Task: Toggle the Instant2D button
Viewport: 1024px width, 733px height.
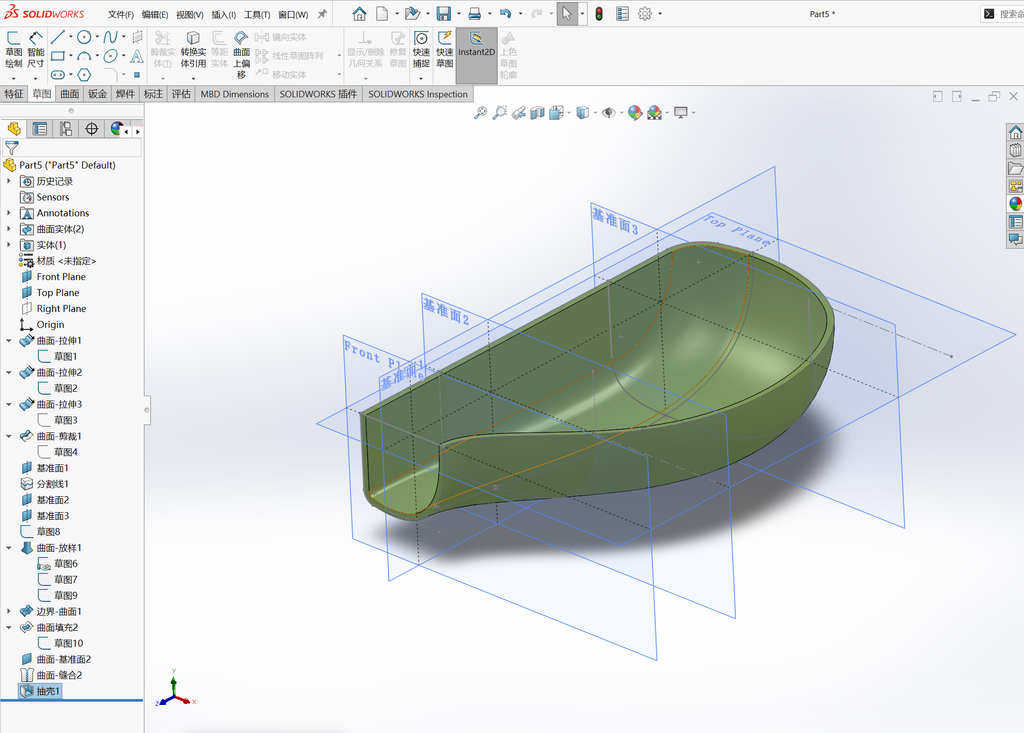Action: pyautogui.click(x=477, y=56)
